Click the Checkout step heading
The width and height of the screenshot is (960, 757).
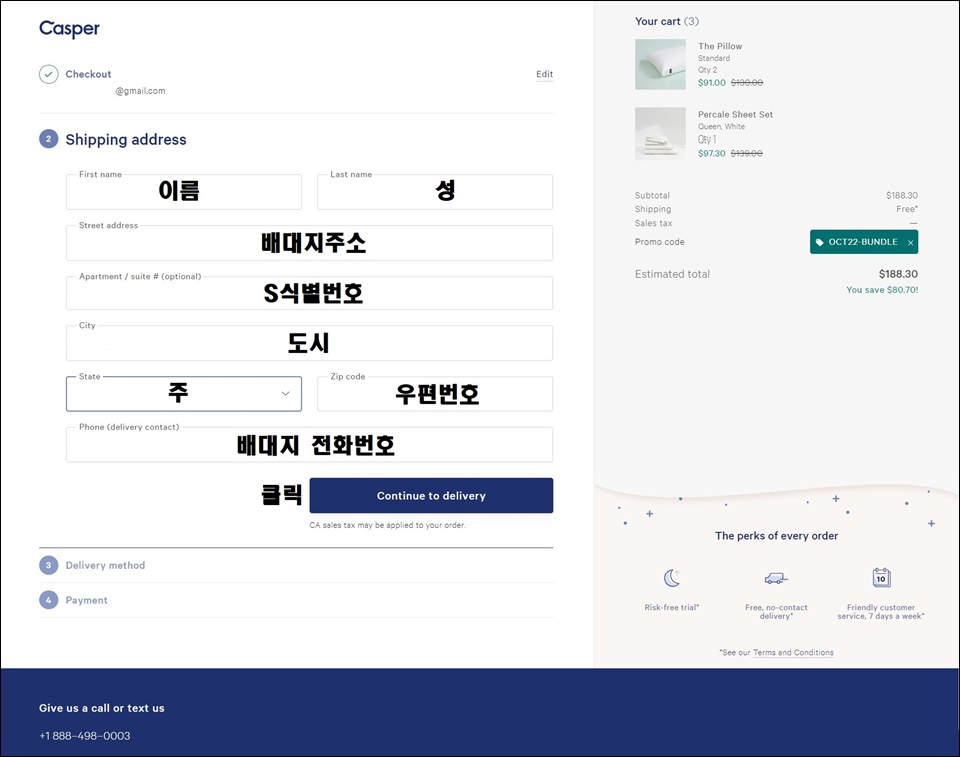88,74
